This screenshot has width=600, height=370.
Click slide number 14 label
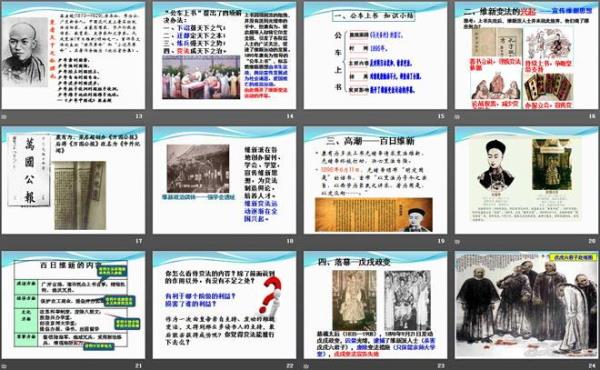pyautogui.click(x=290, y=116)
